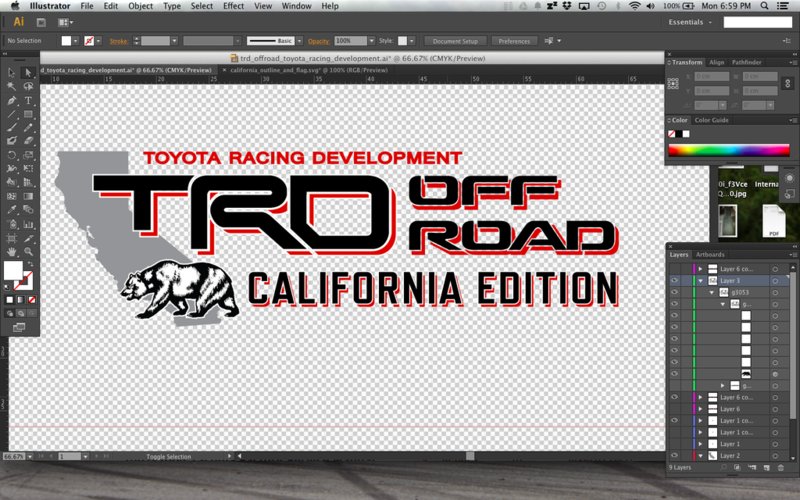
Task: Hide the g3053 group eye icon
Action: pyautogui.click(x=674, y=292)
